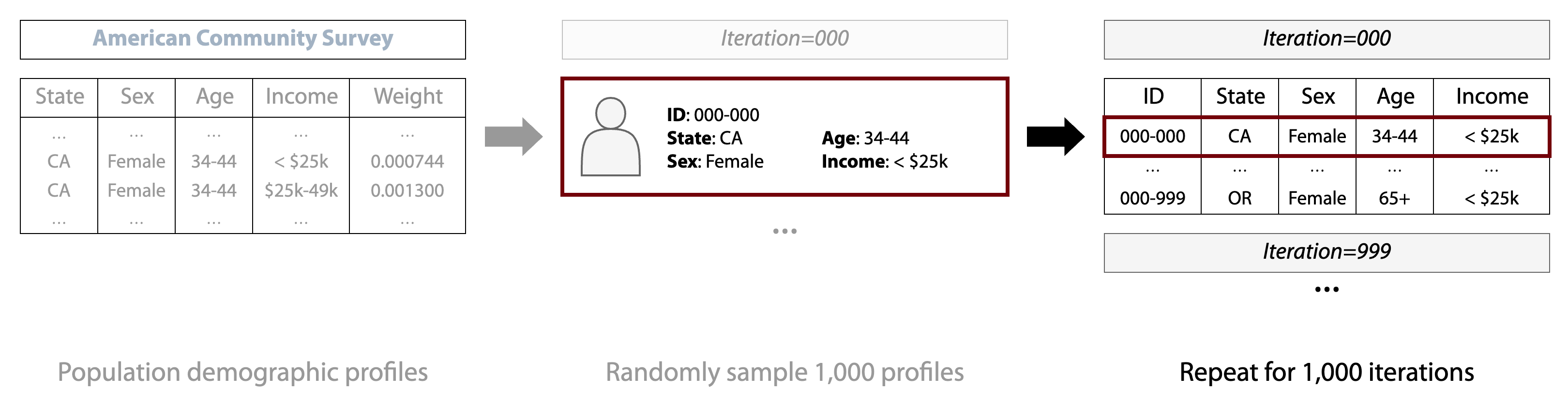Click the 'Population demographic profiles' caption
Screen dimensions: 1568x407
point(242,372)
